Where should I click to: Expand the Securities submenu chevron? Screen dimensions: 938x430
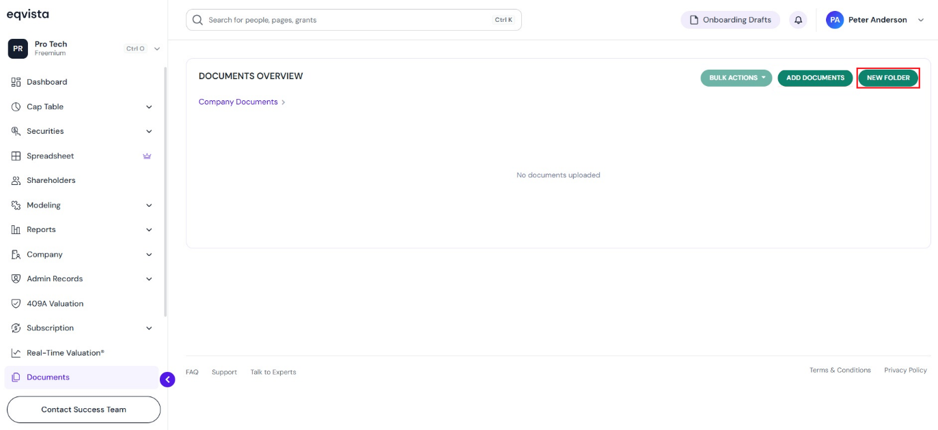tap(149, 132)
